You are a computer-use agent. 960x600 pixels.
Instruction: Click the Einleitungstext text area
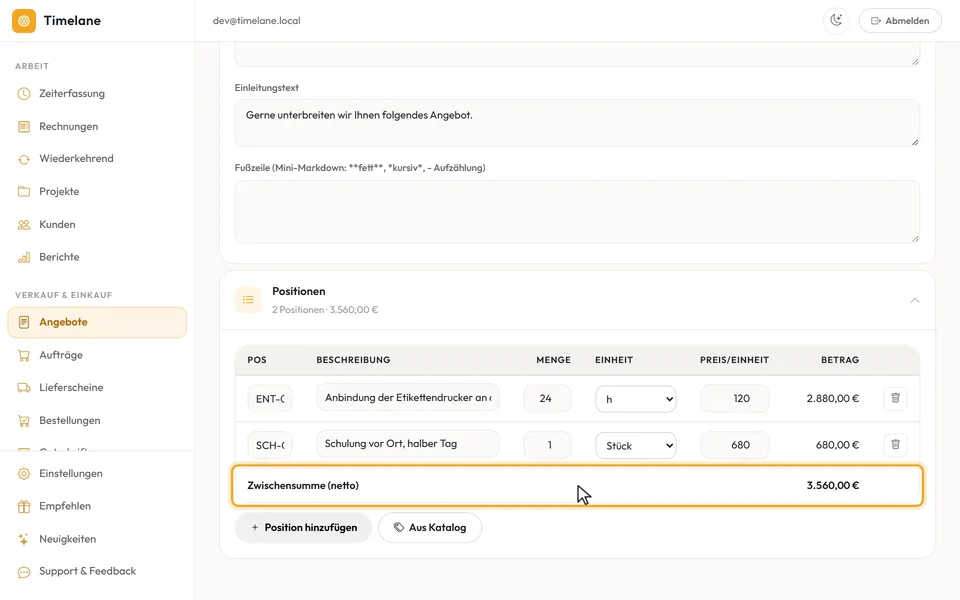point(577,123)
